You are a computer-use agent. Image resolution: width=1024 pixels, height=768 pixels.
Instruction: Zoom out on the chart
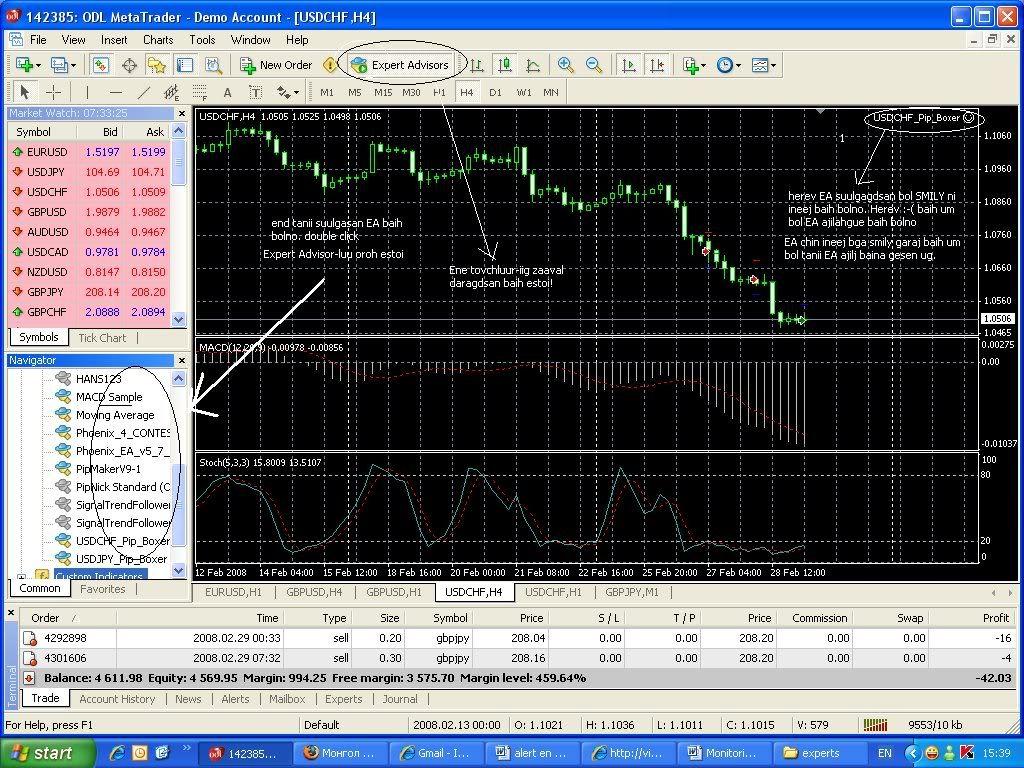[594, 65]
